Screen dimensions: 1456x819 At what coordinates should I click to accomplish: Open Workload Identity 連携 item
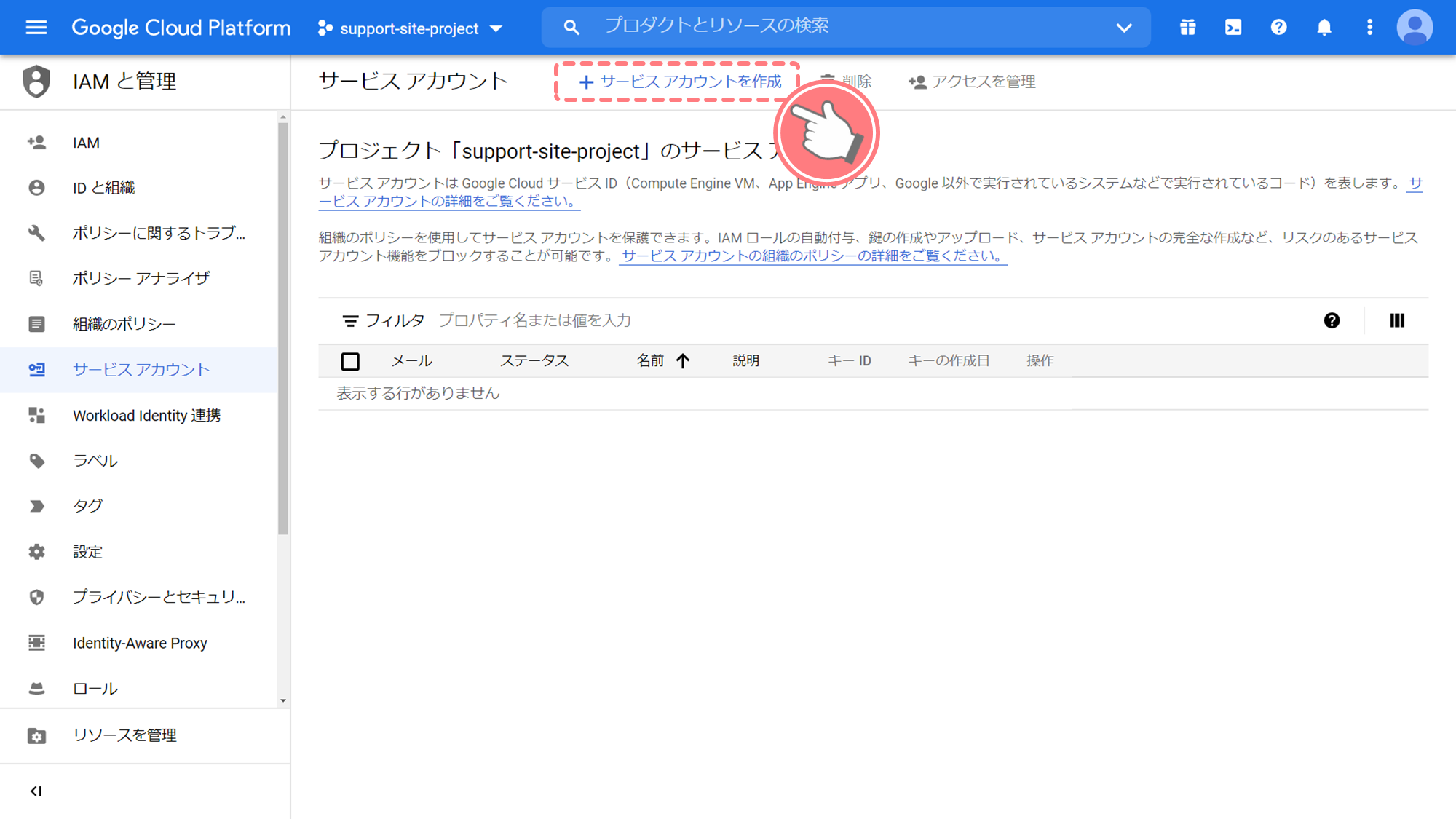[138, 415]
